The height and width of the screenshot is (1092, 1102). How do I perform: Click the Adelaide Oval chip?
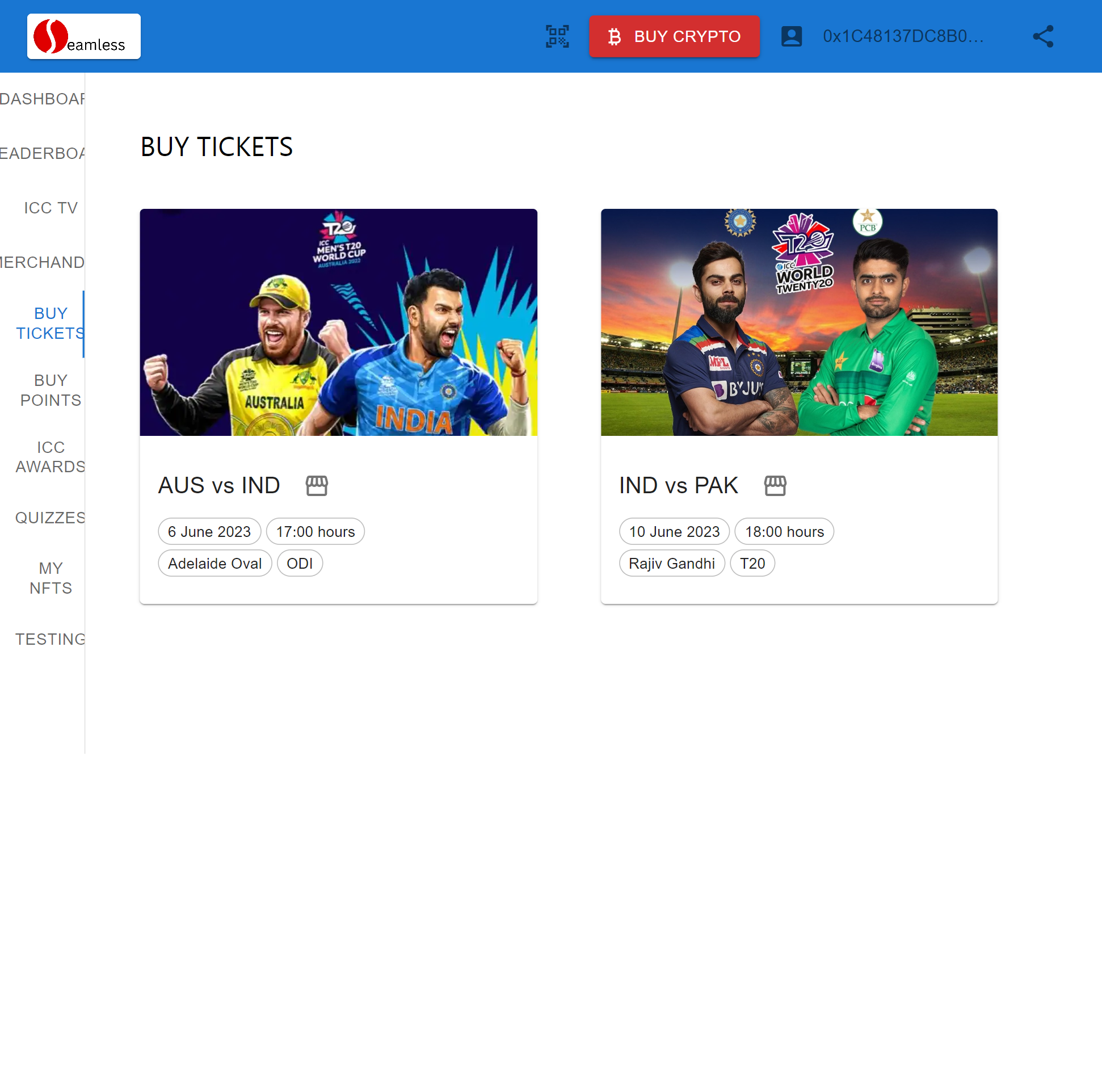(215, 564)
